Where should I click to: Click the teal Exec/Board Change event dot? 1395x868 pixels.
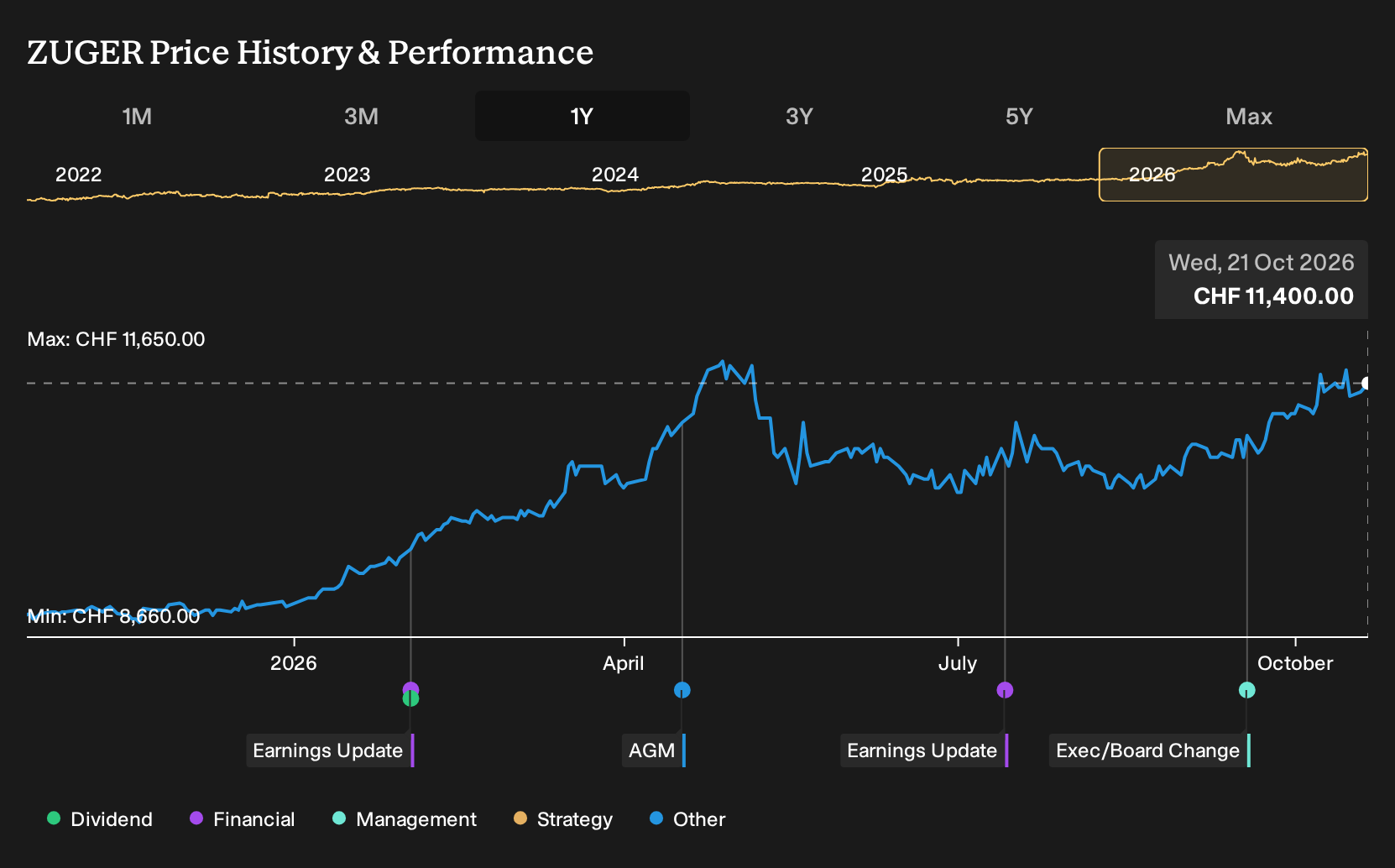point(1247,690)
